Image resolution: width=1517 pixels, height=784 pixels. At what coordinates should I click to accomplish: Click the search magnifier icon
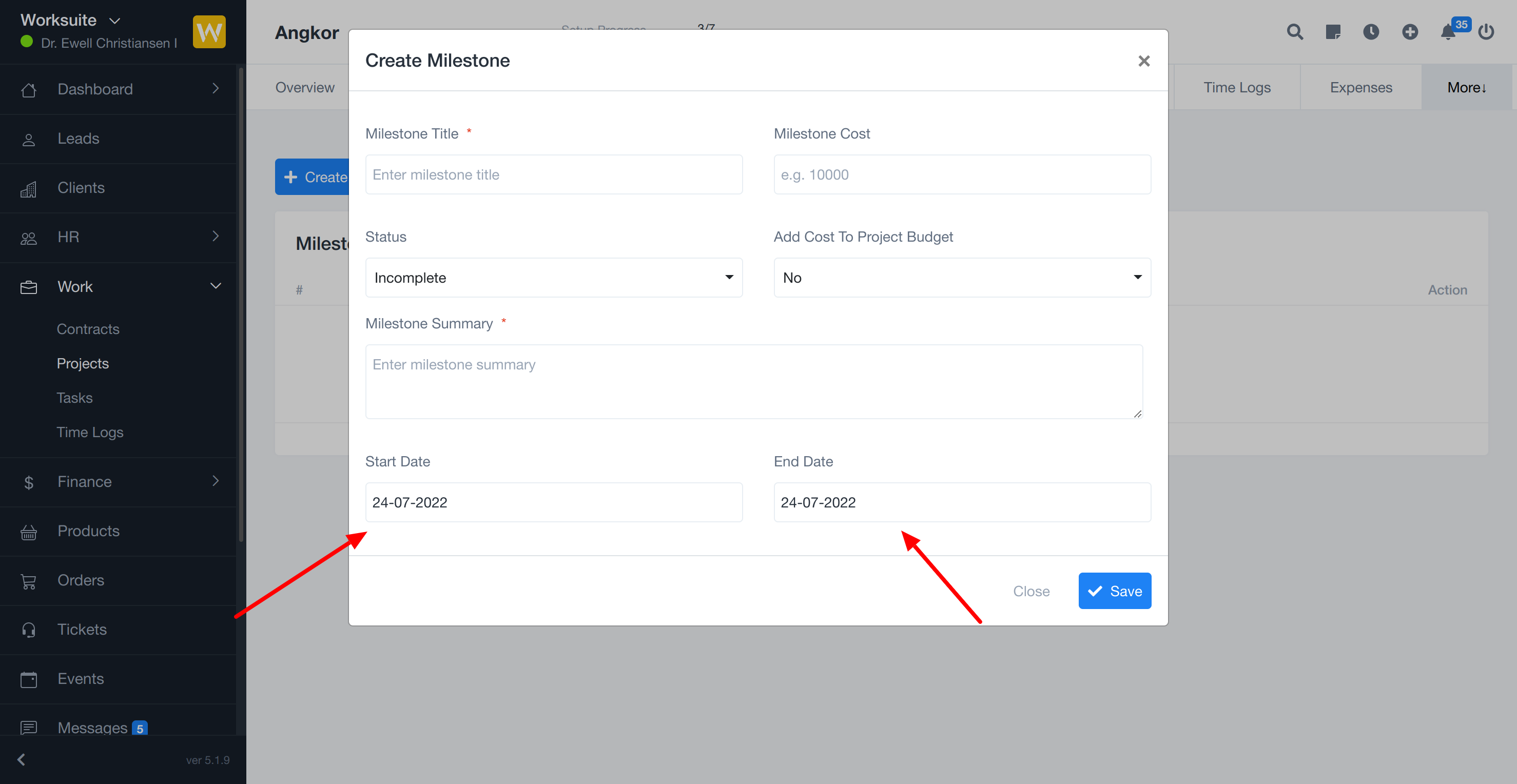[x=1294, y=32]
